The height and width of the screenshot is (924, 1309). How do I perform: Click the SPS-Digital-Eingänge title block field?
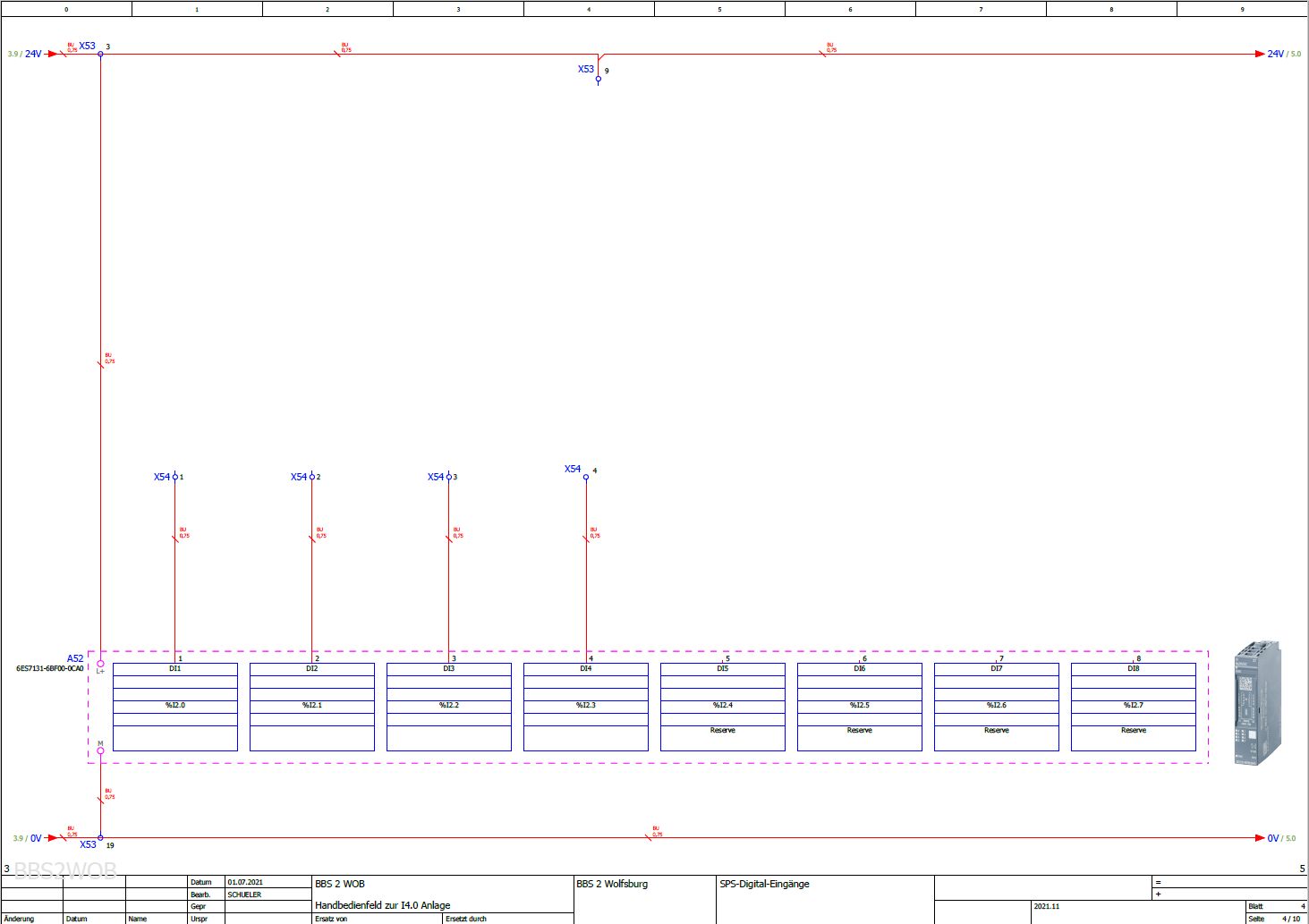click(765, 884)
